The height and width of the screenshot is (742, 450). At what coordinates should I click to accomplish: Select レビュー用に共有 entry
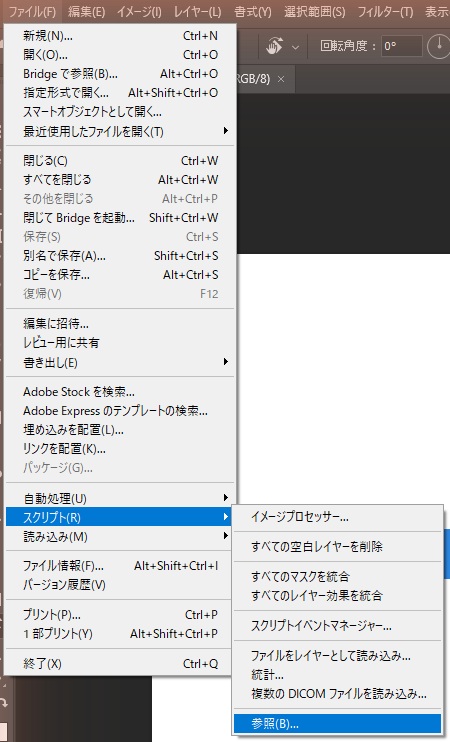point(120,343)
